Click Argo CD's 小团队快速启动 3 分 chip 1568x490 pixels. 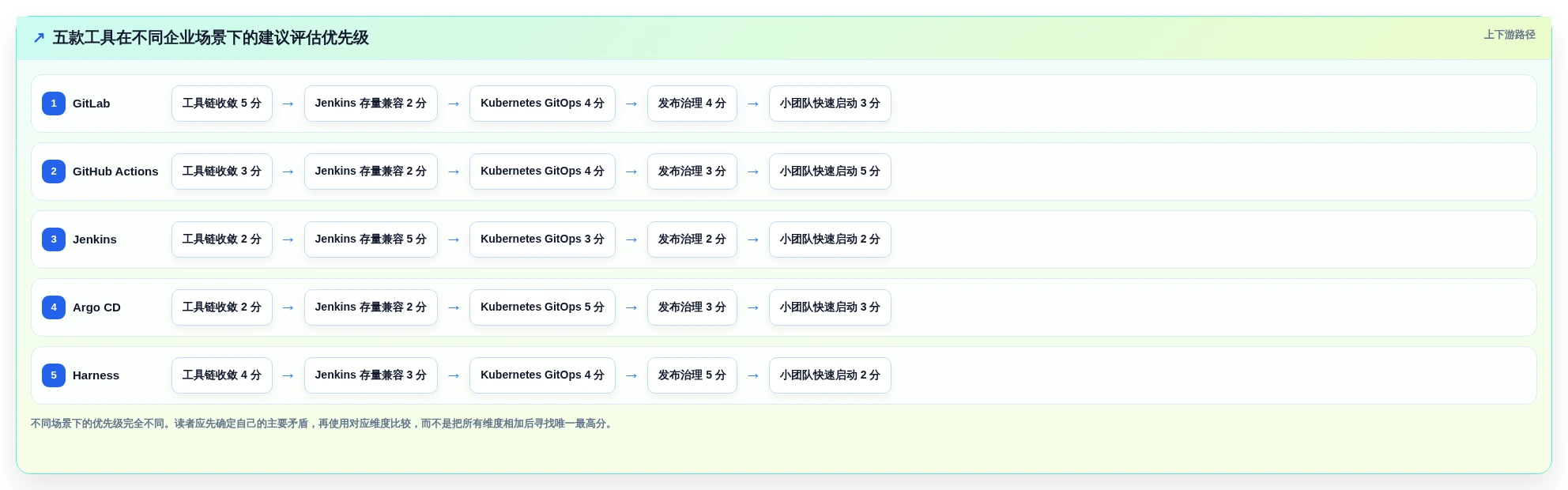click(830, 307)
